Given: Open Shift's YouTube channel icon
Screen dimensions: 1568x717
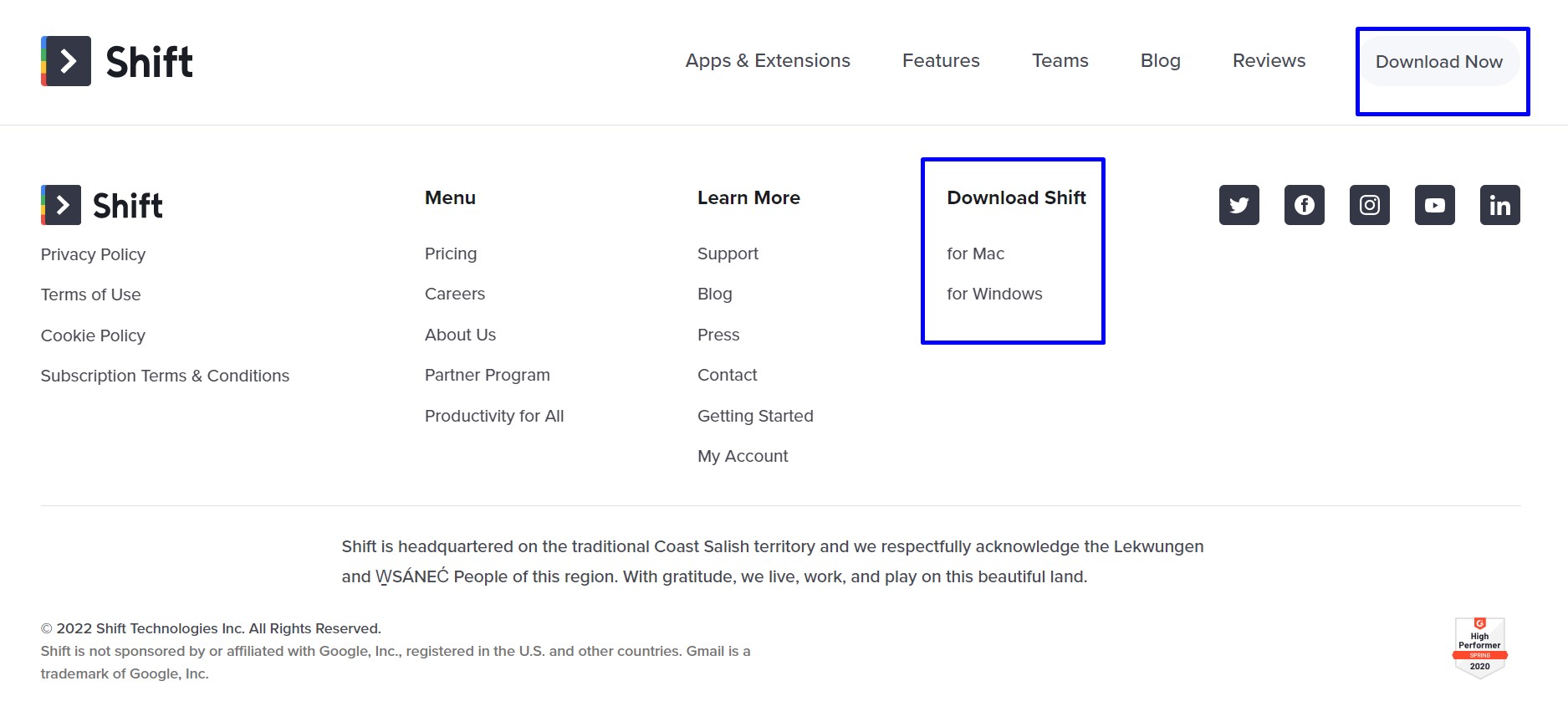Looking at the screenshot, I should [1434, 205].
